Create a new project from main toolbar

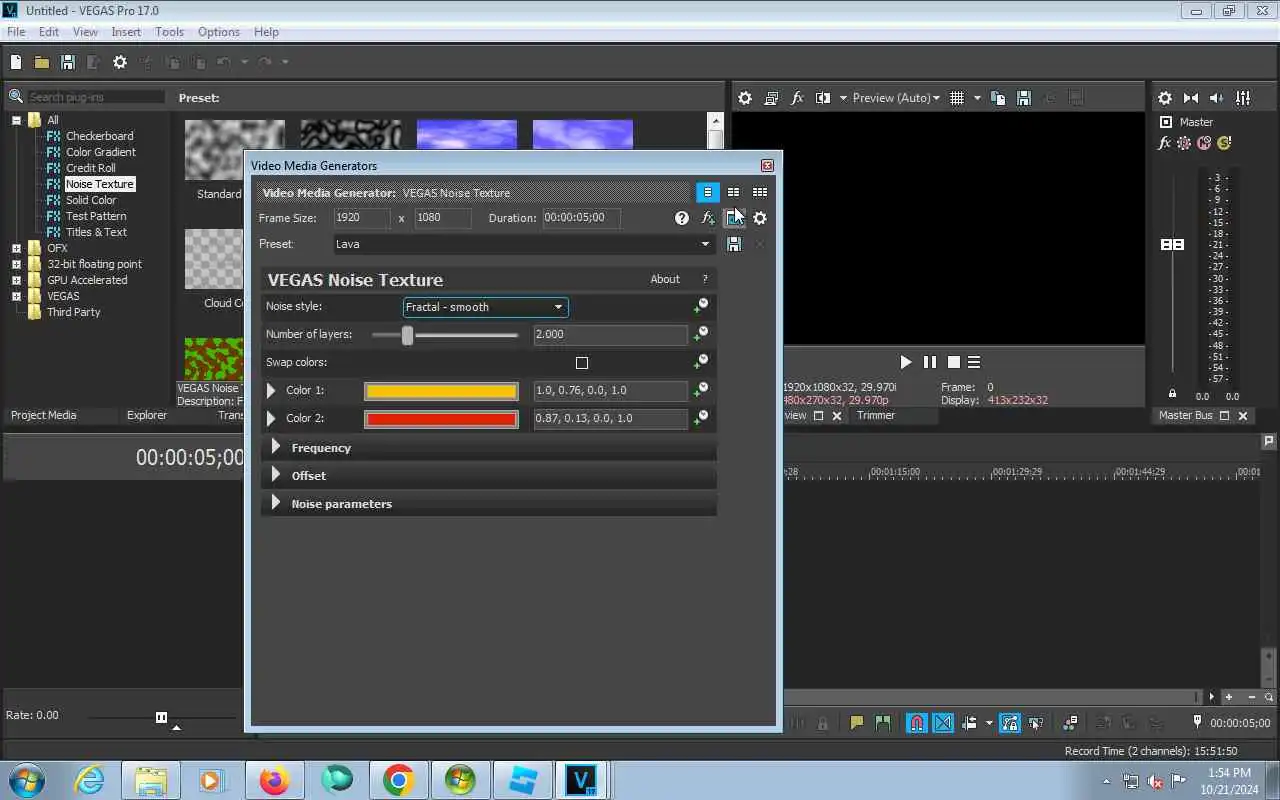[x=16, y=62]
